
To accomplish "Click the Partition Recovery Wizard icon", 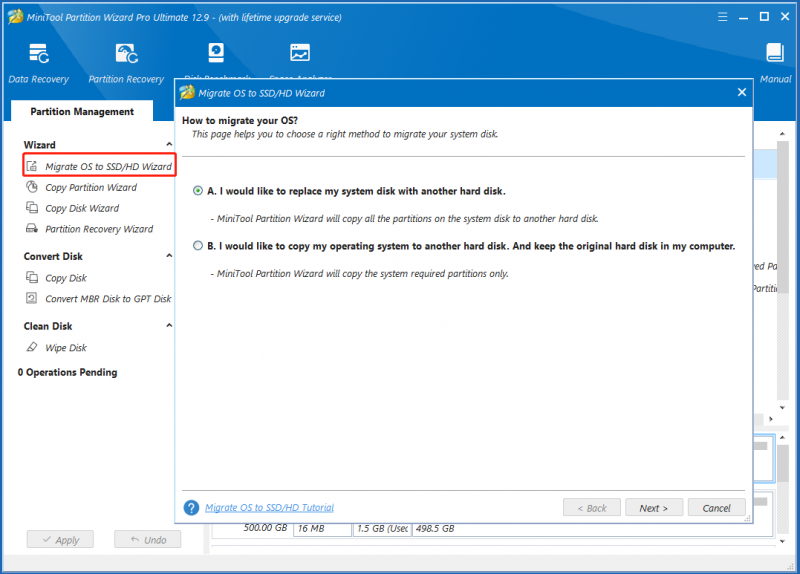I will coord(32,229).
